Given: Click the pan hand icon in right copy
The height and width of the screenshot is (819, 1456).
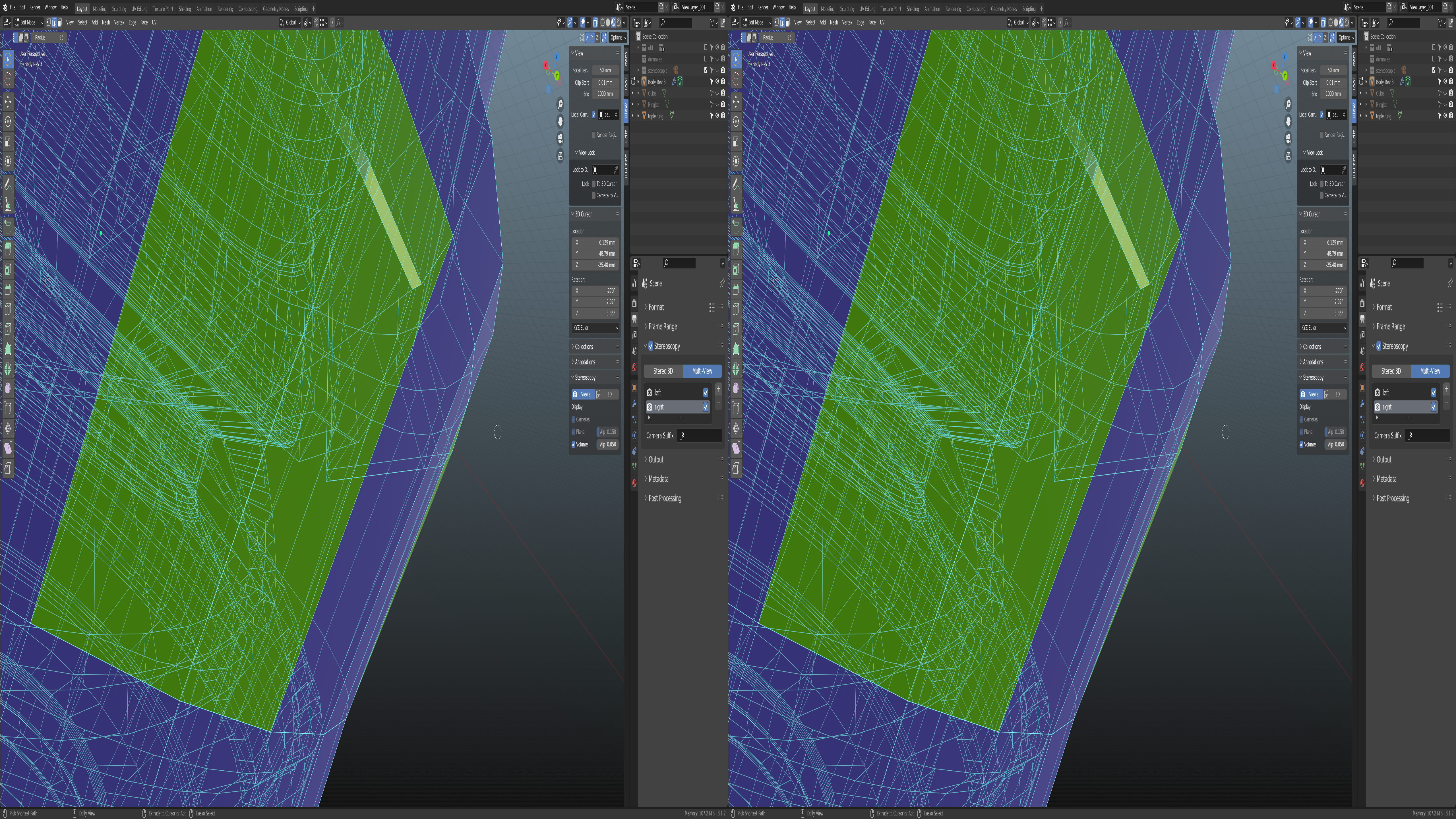Looking at the screenshot, I should 1288,121.
